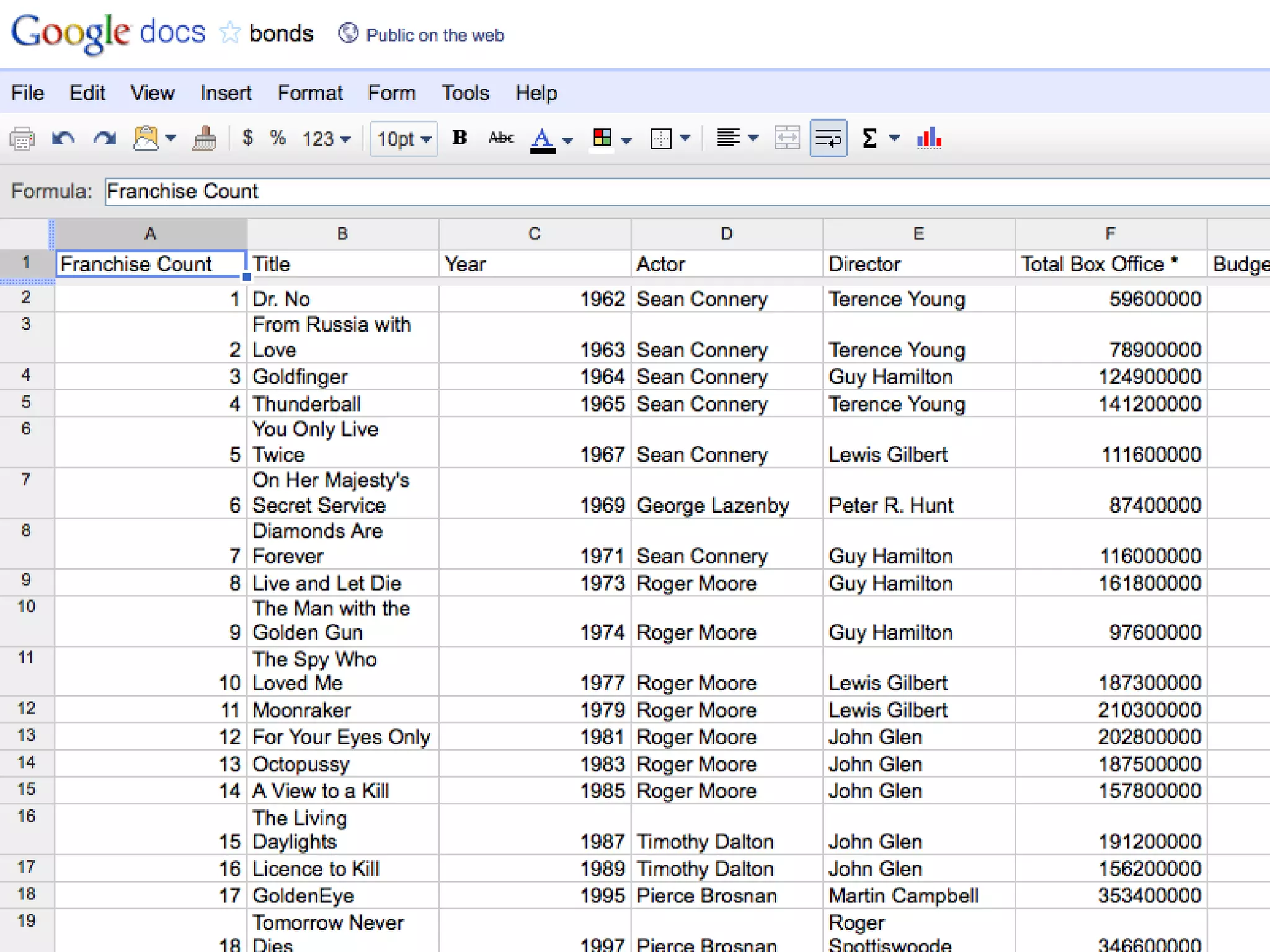Click the paint format brush icon
The height and width of the screenshot is (952, 1270).
pos(204,139)
